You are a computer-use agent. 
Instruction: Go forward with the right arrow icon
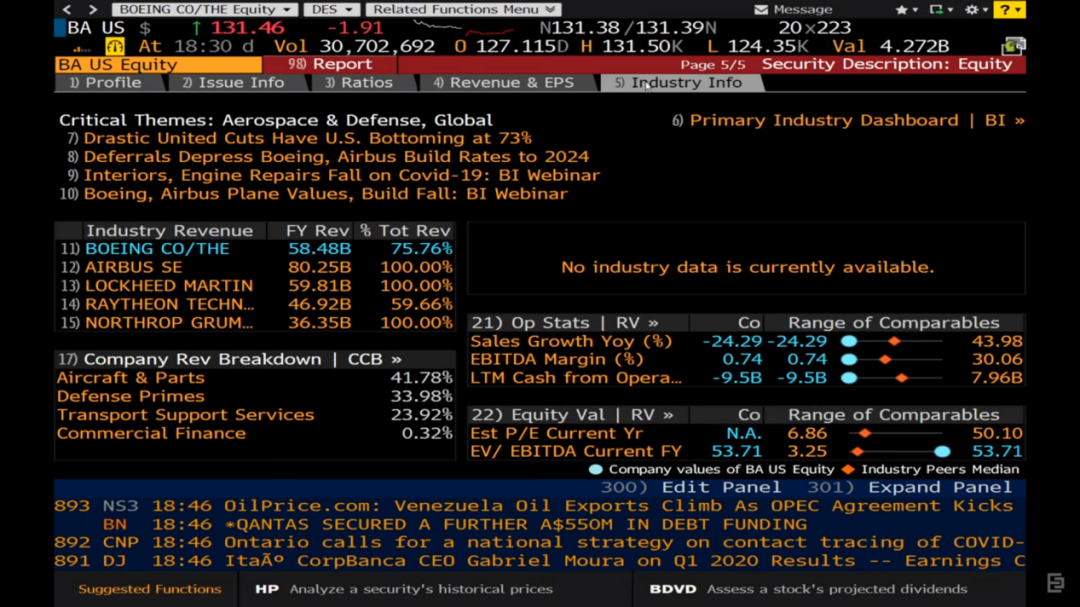[93, 9]
